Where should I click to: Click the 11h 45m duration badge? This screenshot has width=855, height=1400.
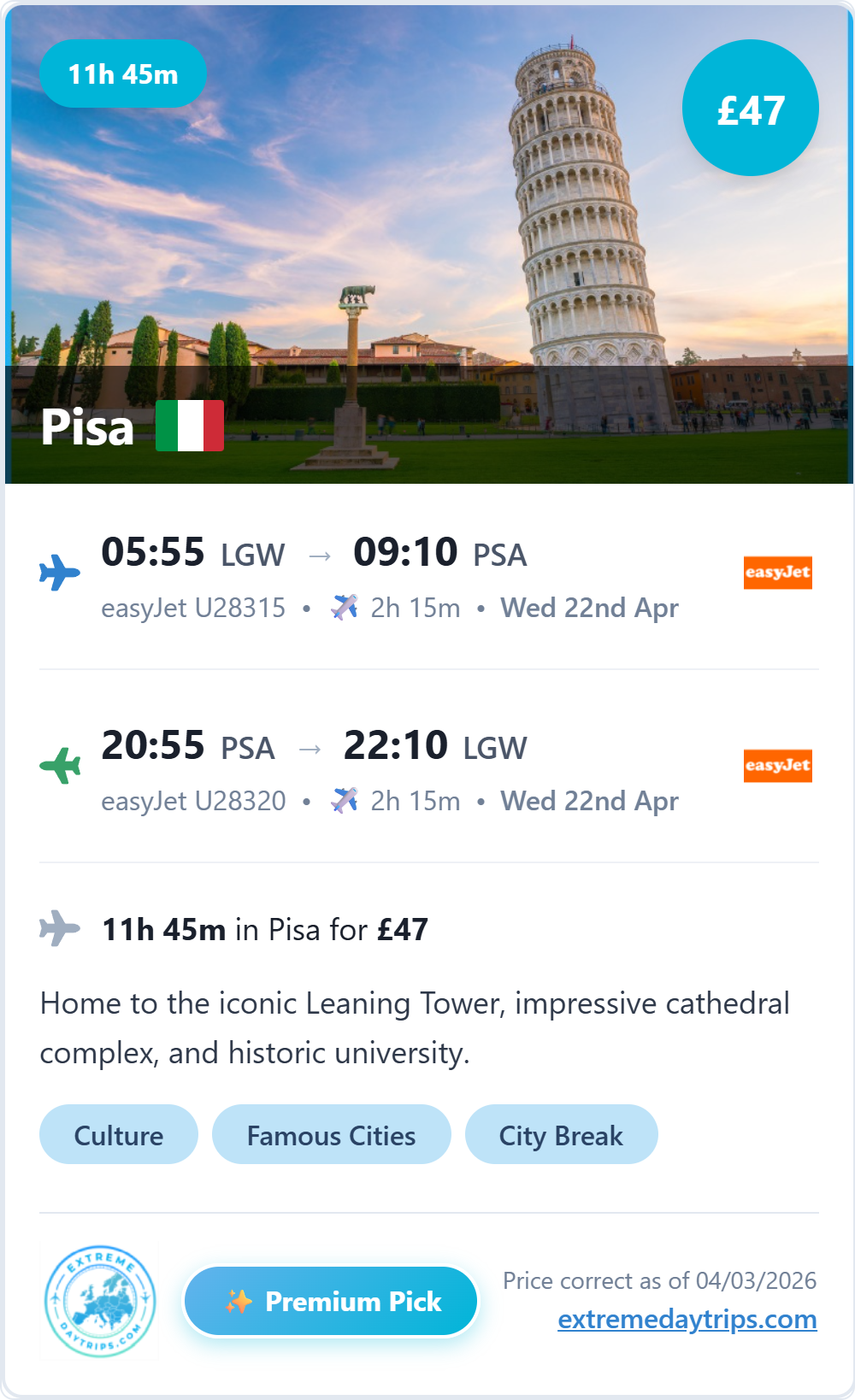123,74
